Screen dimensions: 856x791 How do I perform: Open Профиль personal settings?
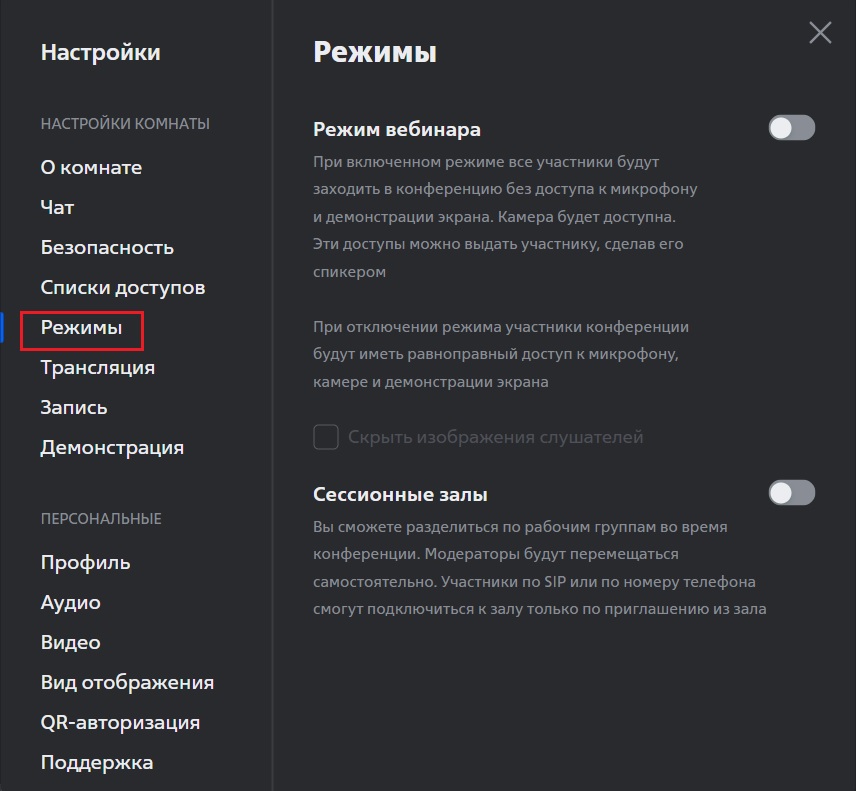85,562
